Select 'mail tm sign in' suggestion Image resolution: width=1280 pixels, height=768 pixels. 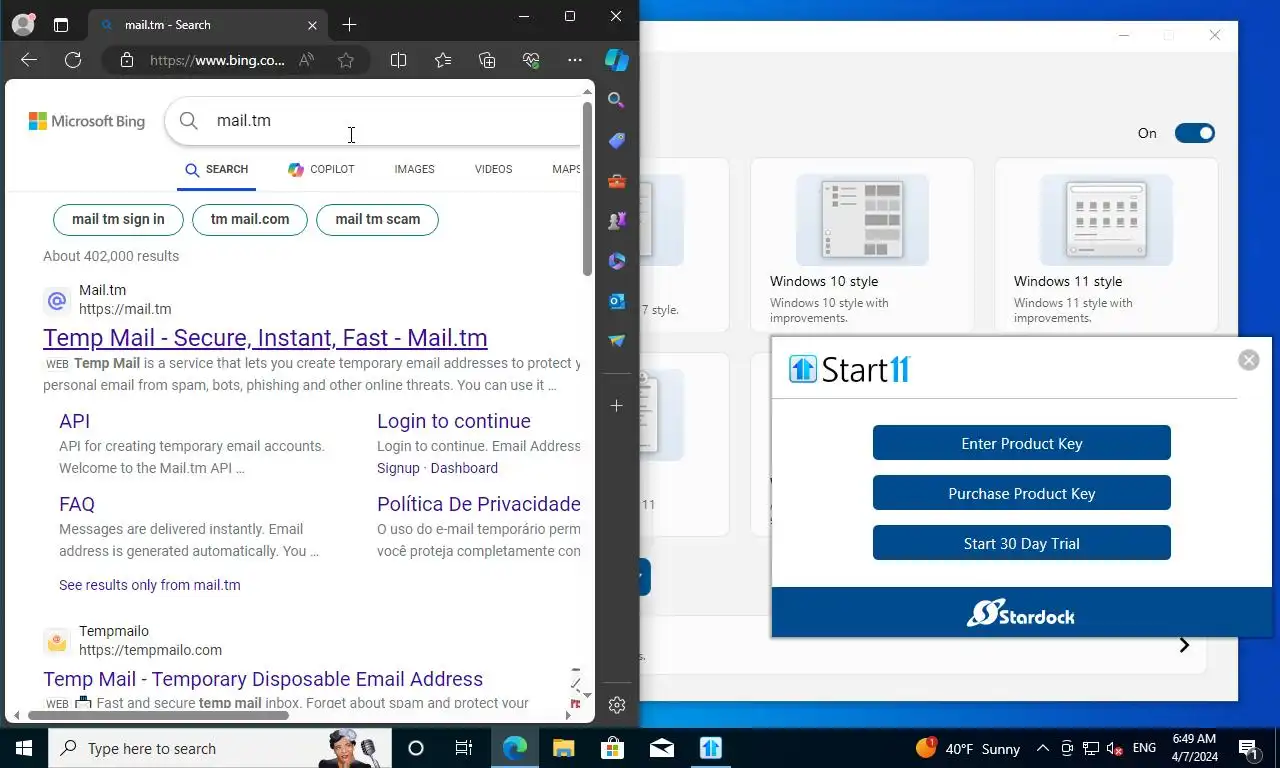pos(118,219)
